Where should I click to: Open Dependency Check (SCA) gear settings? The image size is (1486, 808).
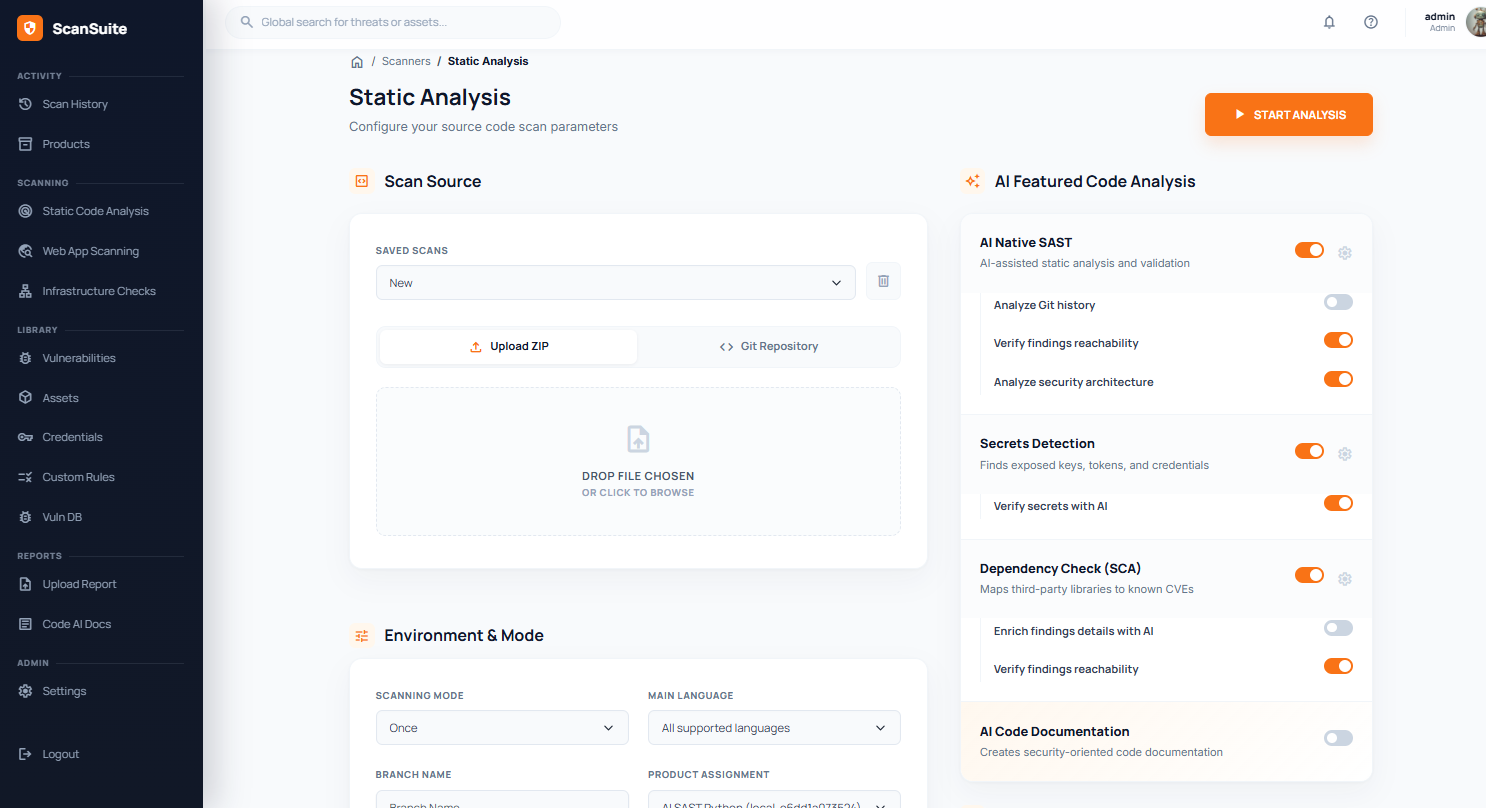[x=1345, y=579]
